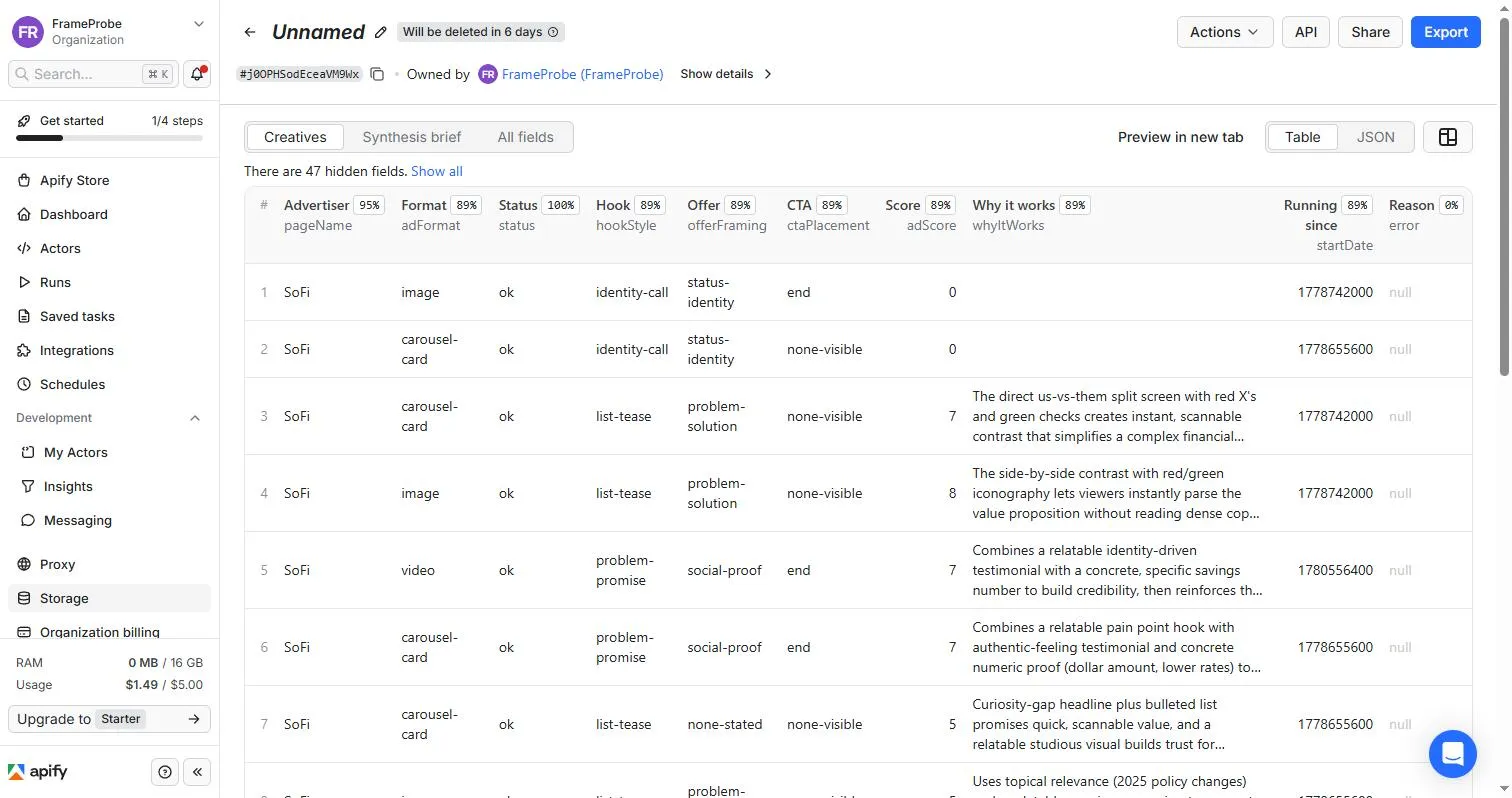Viewport: 1512px width, 798px height.
Task: Open the chat support bubble
Action: [x=1453, y=754]
